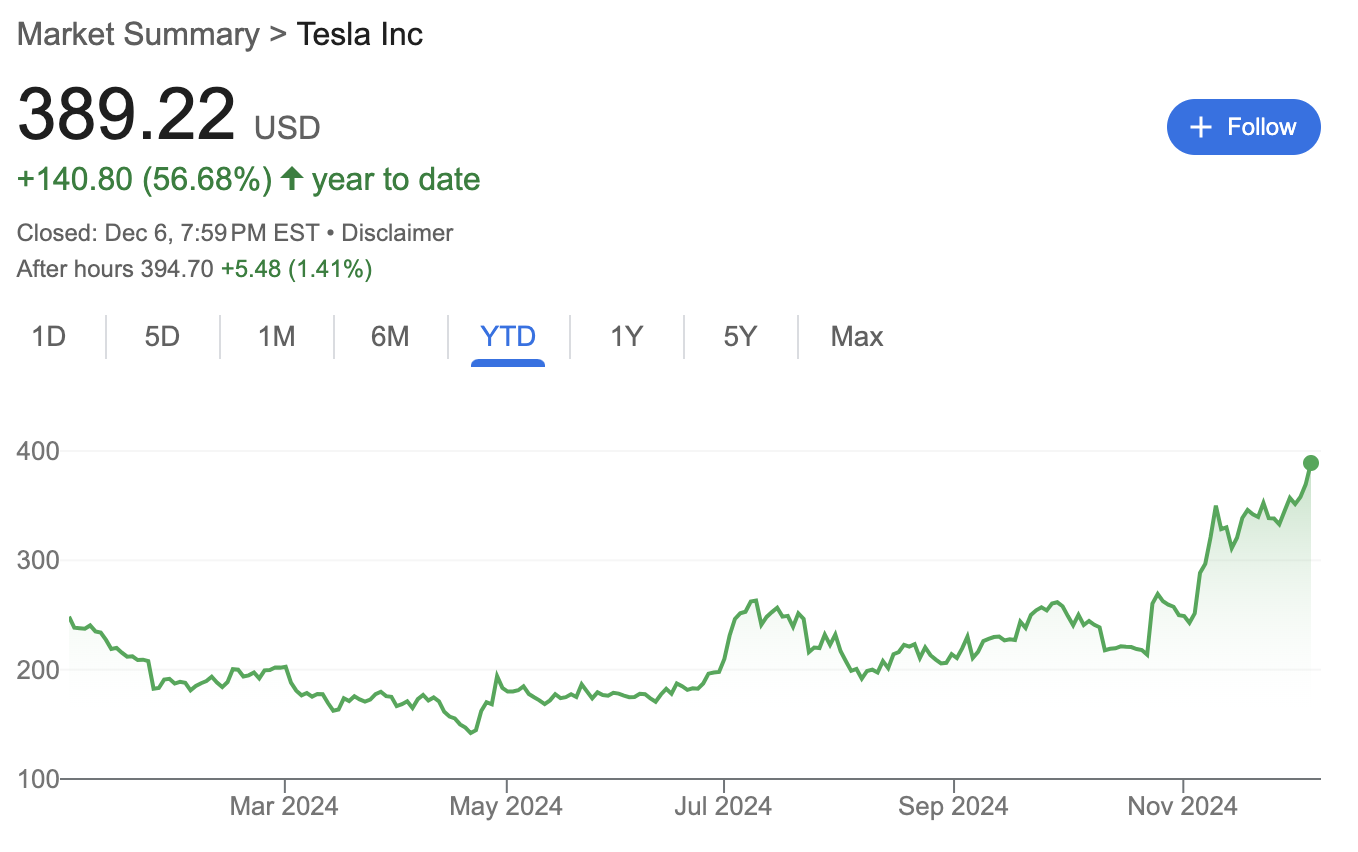
Task: Click the green up arrow icon
Action: pyautogui.click(x=291, y=179)
